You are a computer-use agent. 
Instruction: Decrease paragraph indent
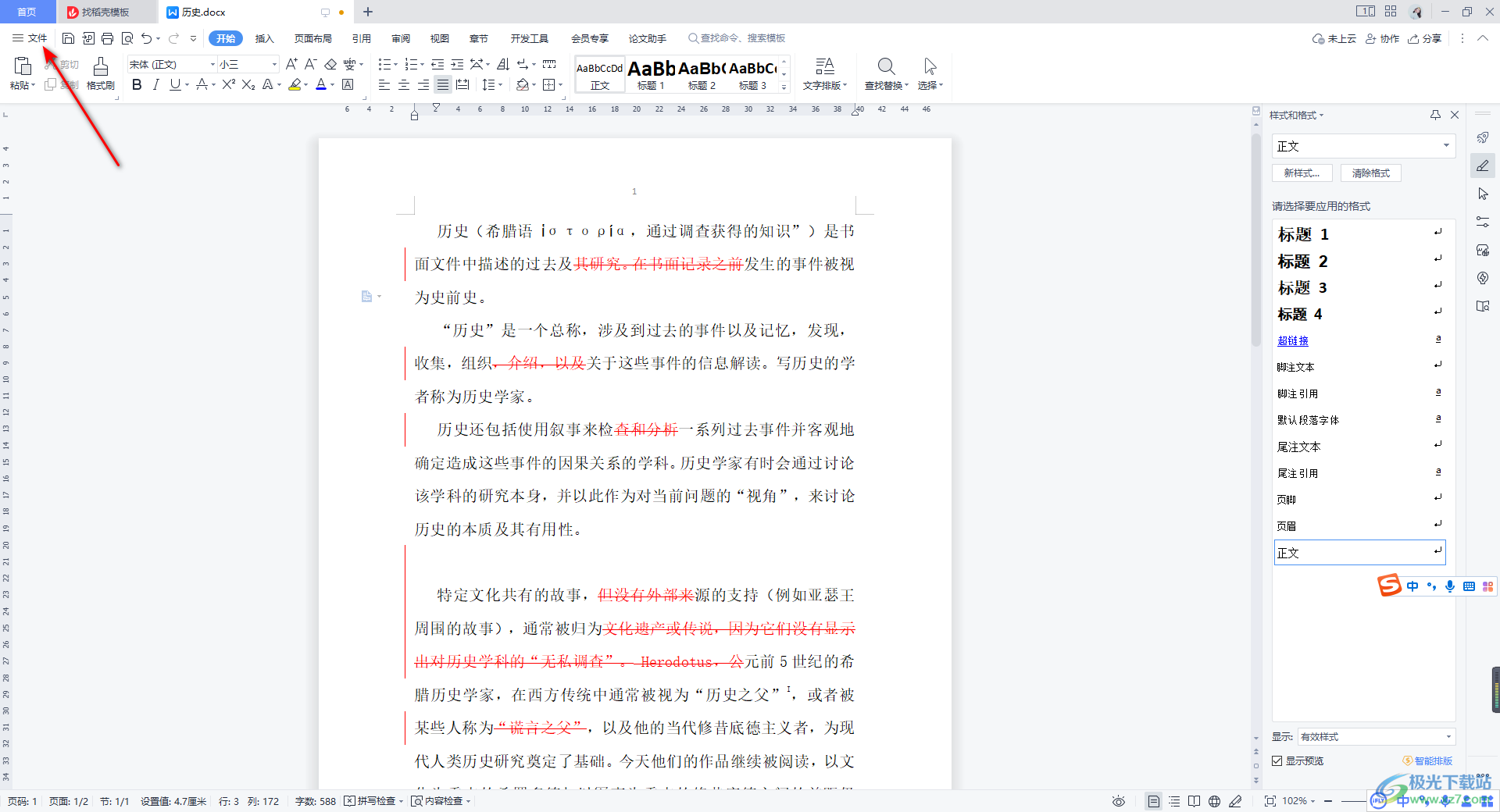point(437,64)
